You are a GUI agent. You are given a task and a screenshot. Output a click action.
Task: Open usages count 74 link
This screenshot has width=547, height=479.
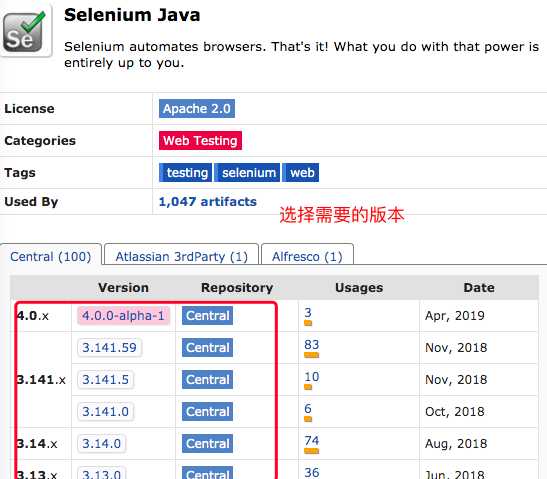[x=312, y=441]
